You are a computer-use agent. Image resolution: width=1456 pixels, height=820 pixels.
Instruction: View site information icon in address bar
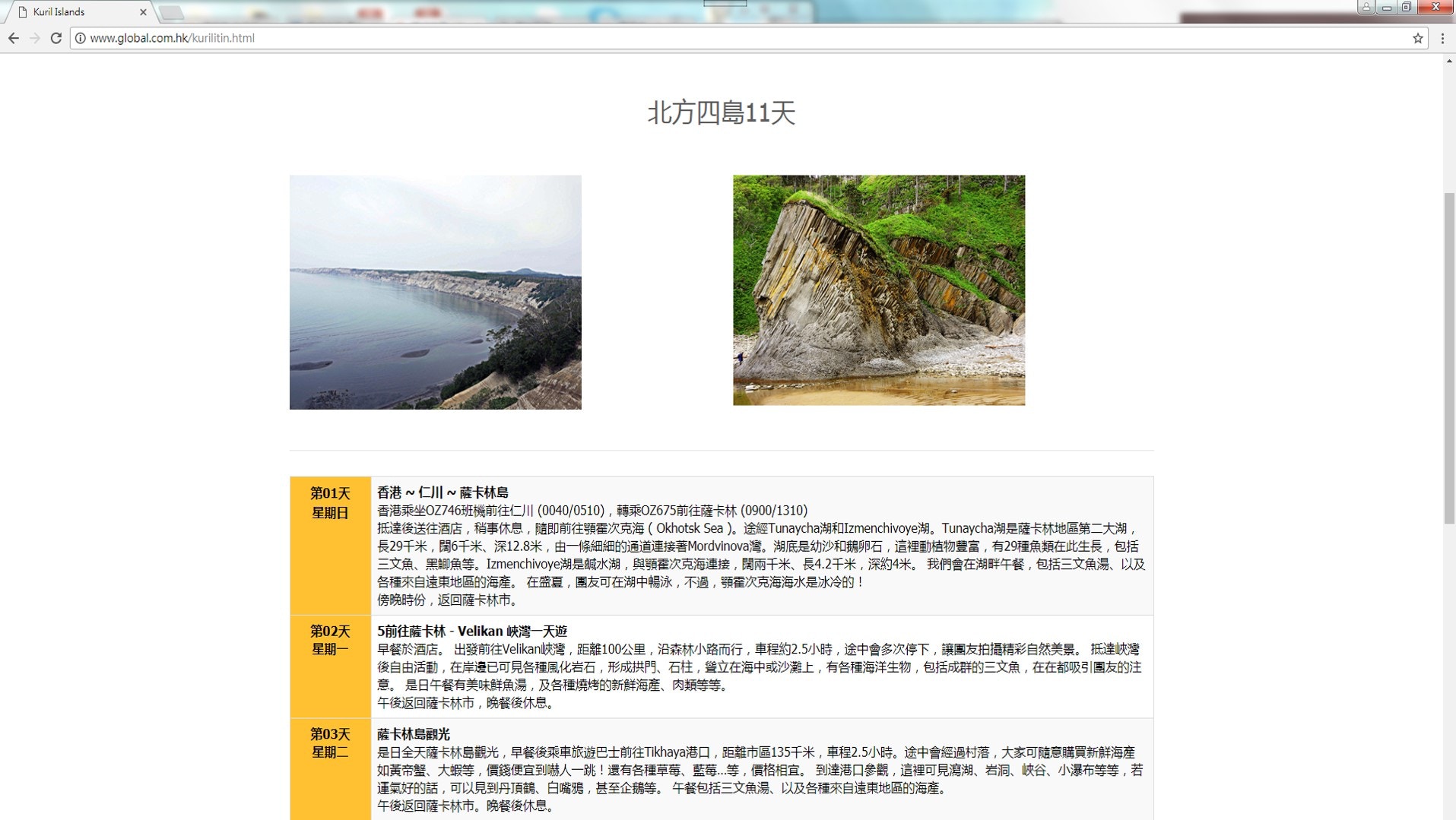pos(80,38)
